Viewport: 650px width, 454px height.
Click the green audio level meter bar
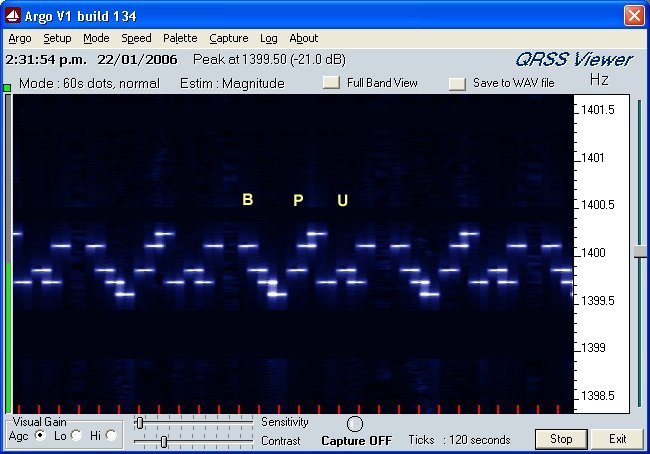(8, 337)
